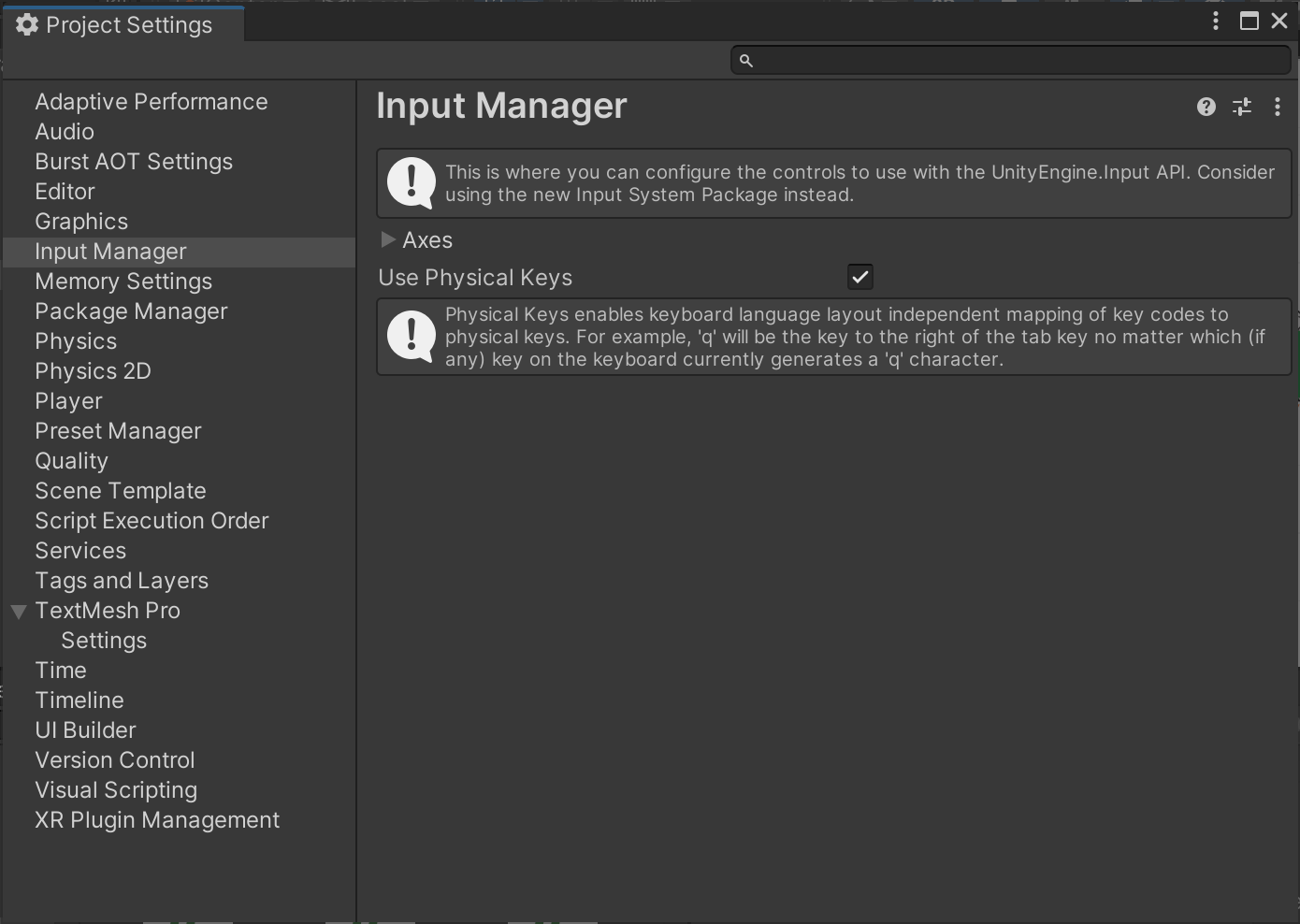Disable the Use Physical Keys checkbox
The image size is (1300, 924).
pos(860,277)
